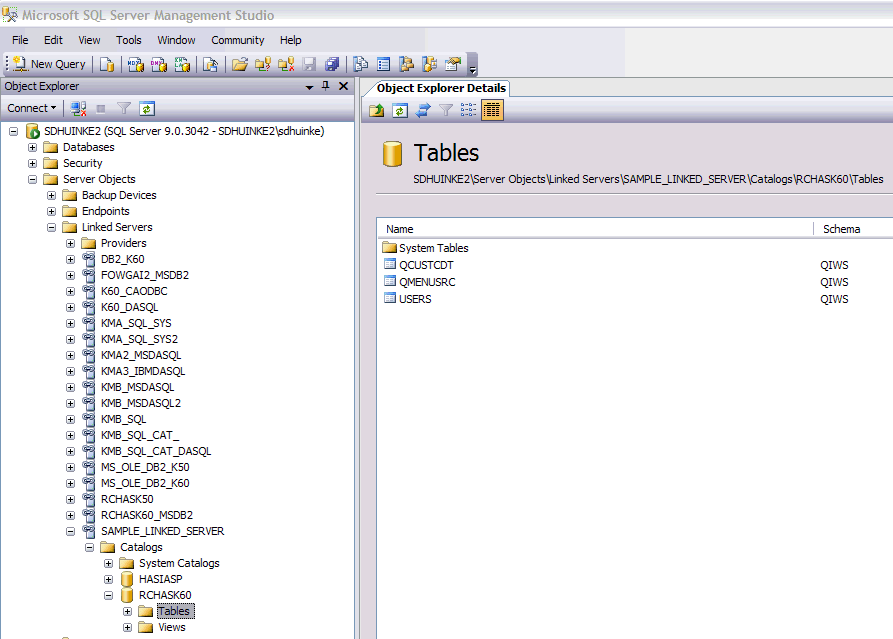The height and width of the screenshot is (639, 893).
Task: Go up one level in Object Explorer Details
Action: click(x=376, y=110)
